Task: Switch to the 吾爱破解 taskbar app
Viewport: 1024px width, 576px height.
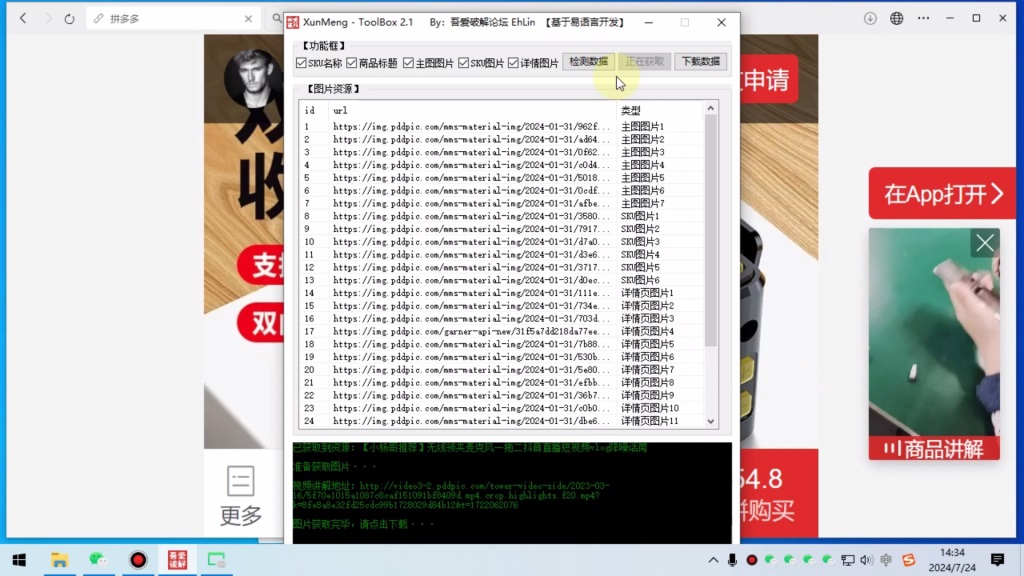Action: [x=177, y=560]
